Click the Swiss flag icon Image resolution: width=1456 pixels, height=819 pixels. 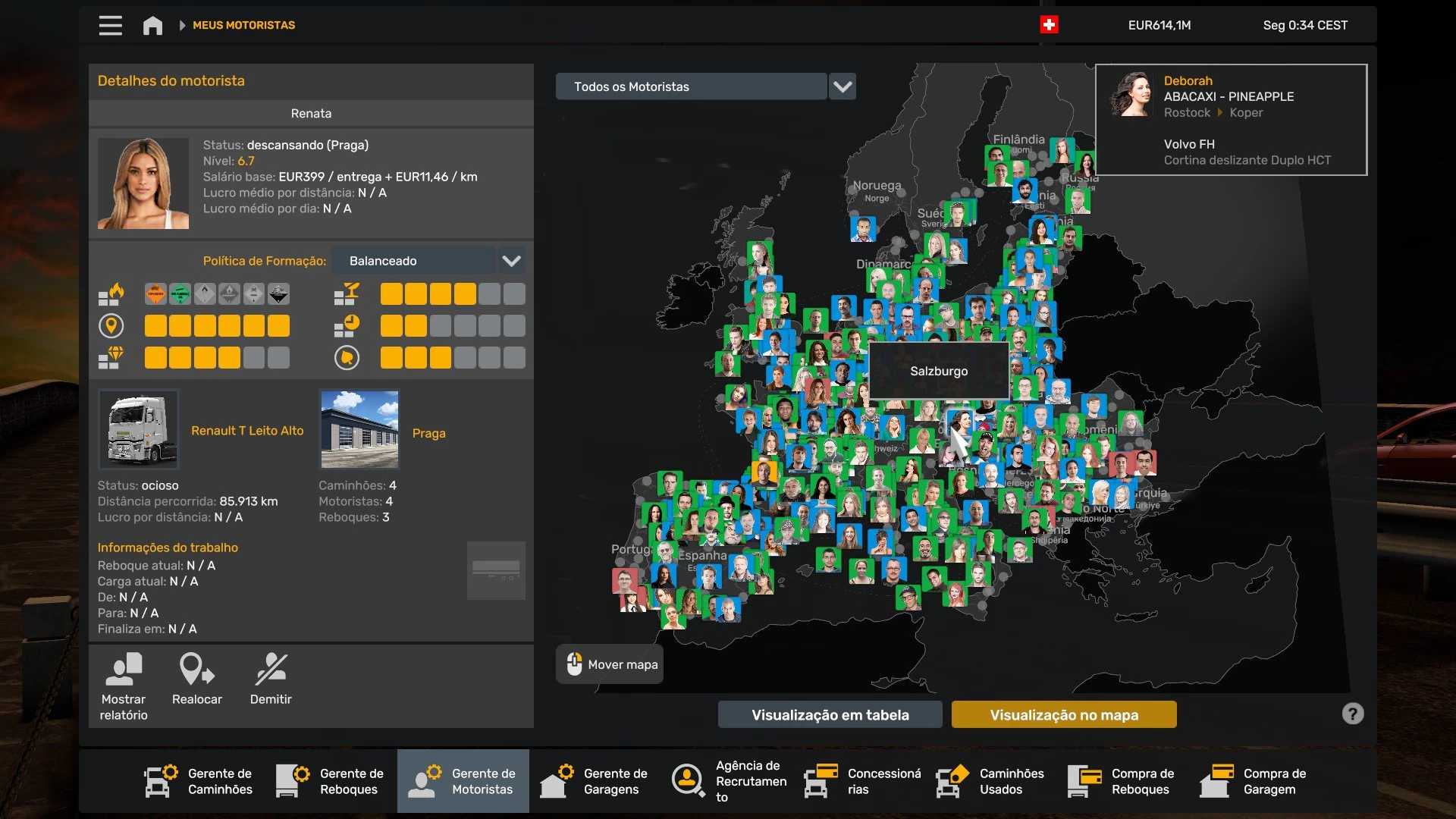(x=1049, y=25)
